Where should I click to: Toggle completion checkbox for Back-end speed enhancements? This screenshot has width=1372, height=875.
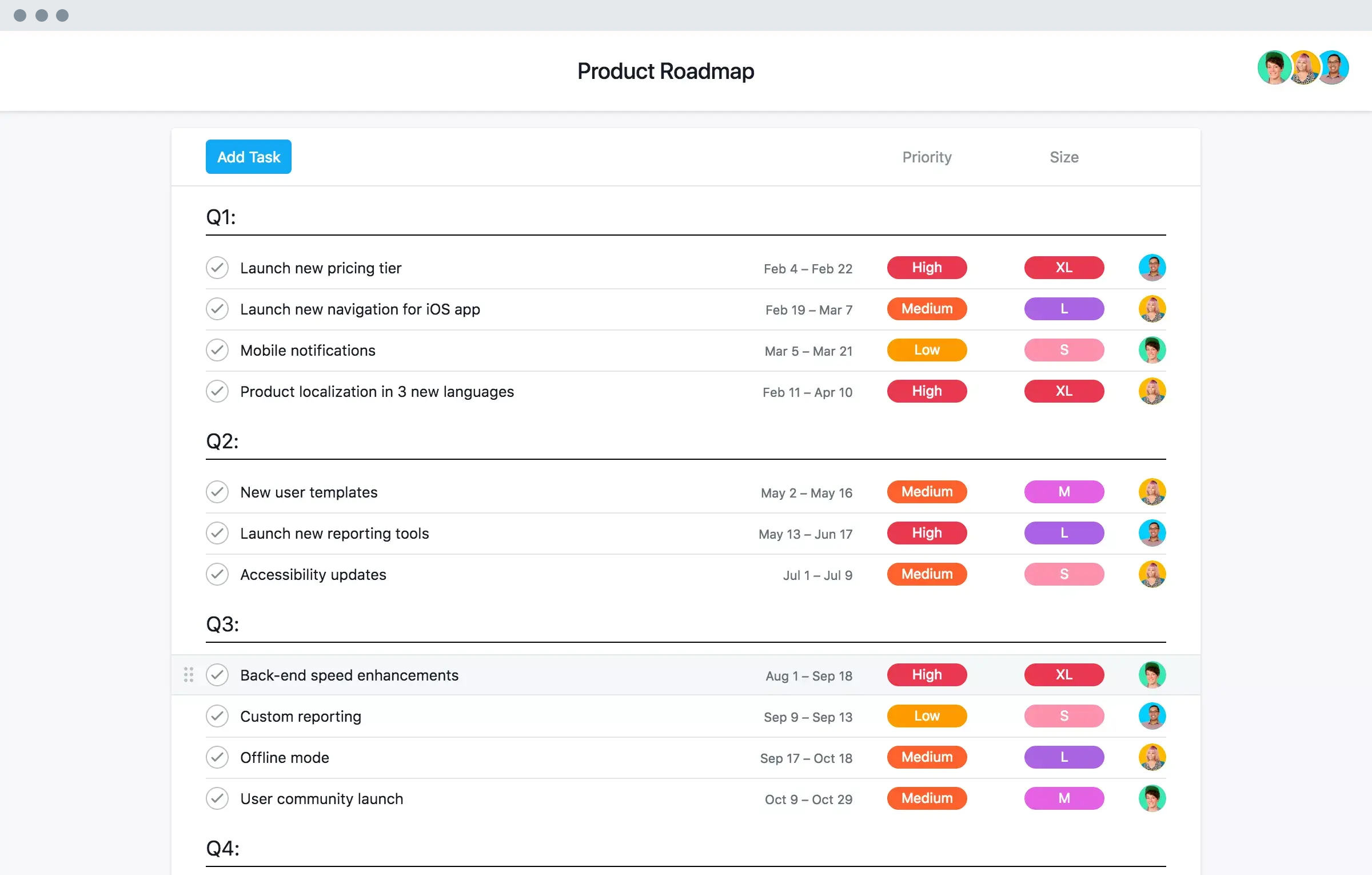(217, 675)
